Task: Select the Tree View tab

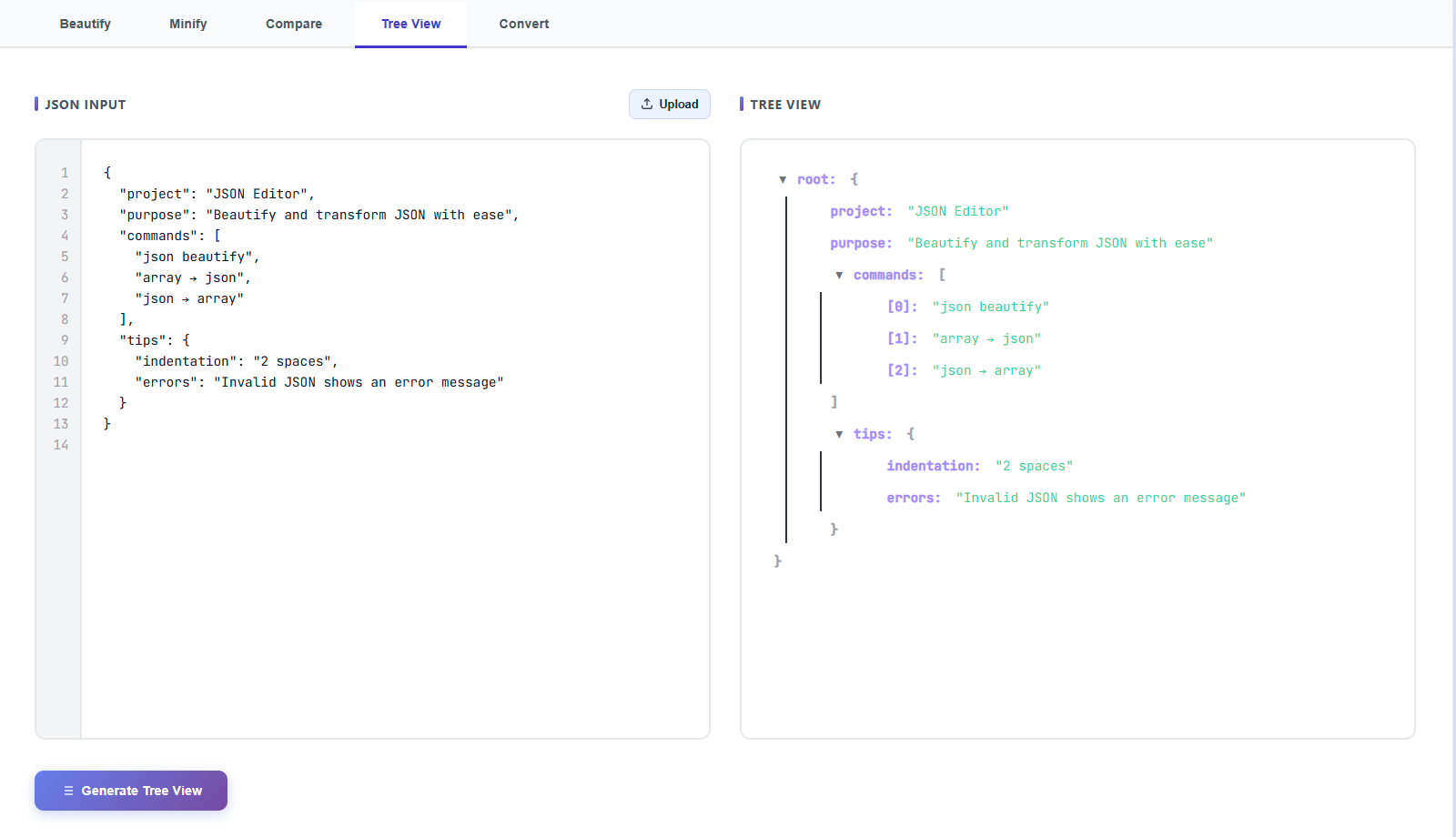Action: tap(410, 24)
